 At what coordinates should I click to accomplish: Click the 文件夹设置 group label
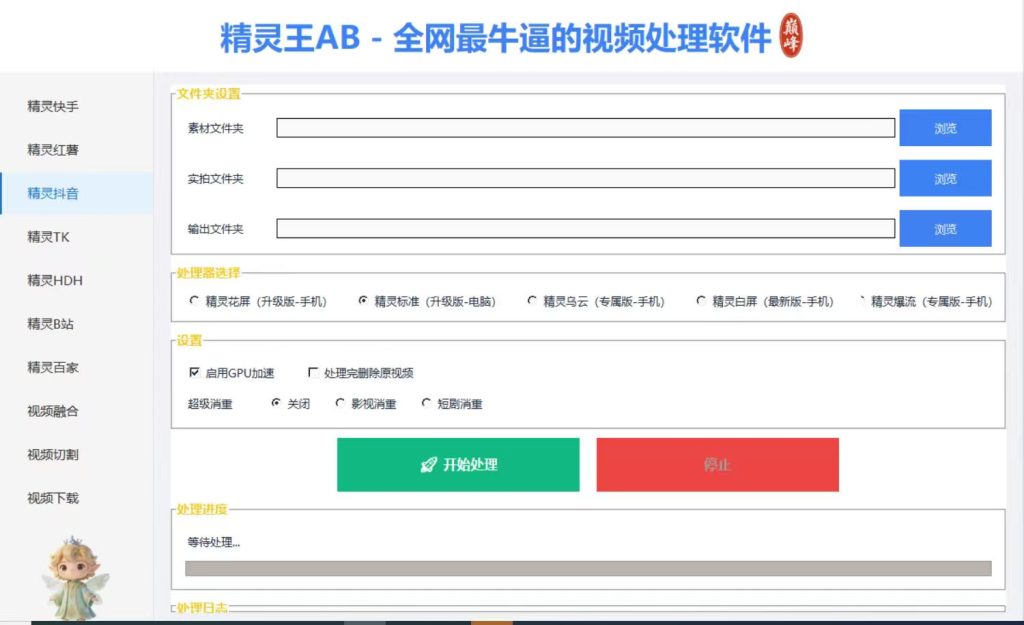(x=208, y=93)
